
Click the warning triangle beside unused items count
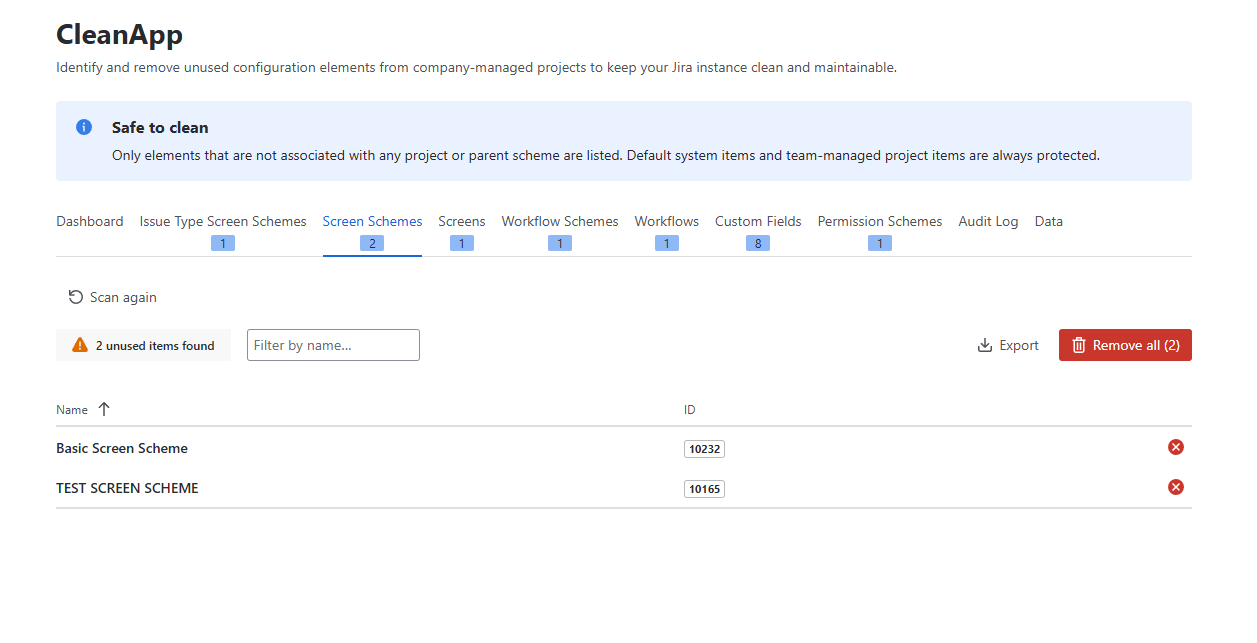pos(78,344)
